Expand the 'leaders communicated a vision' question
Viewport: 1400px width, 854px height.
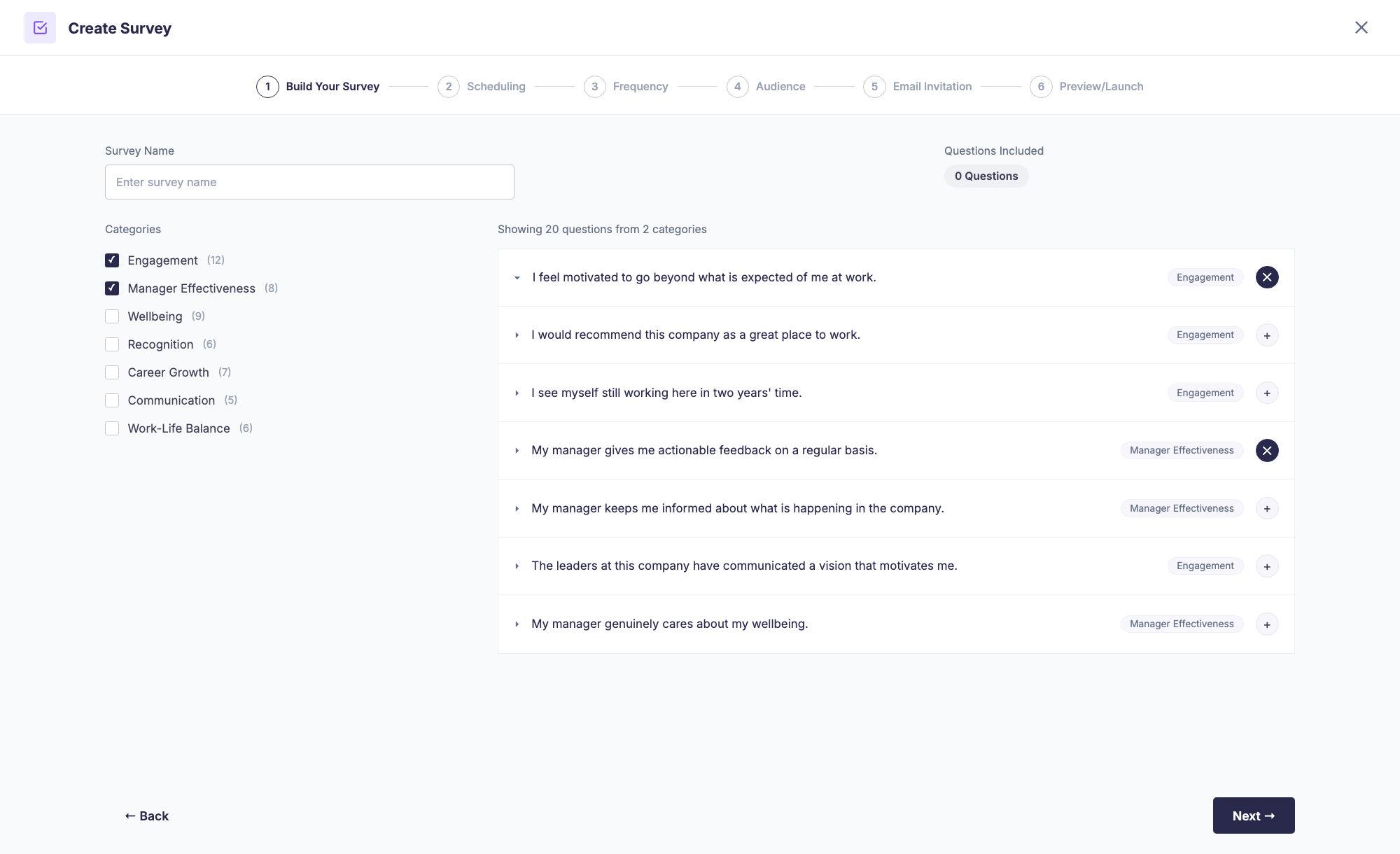click(517, 566)
